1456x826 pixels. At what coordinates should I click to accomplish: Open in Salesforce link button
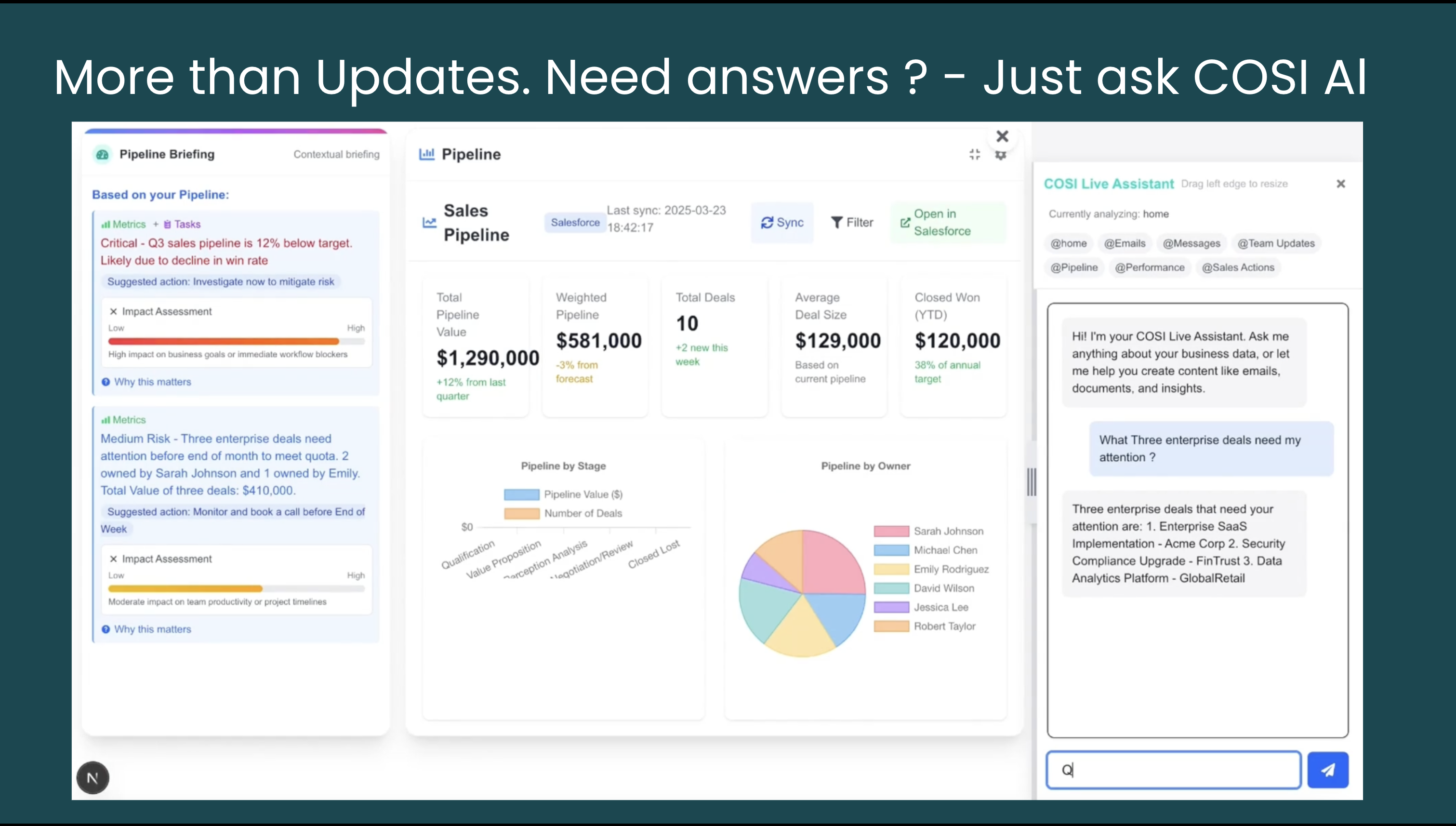coord(948,222)
